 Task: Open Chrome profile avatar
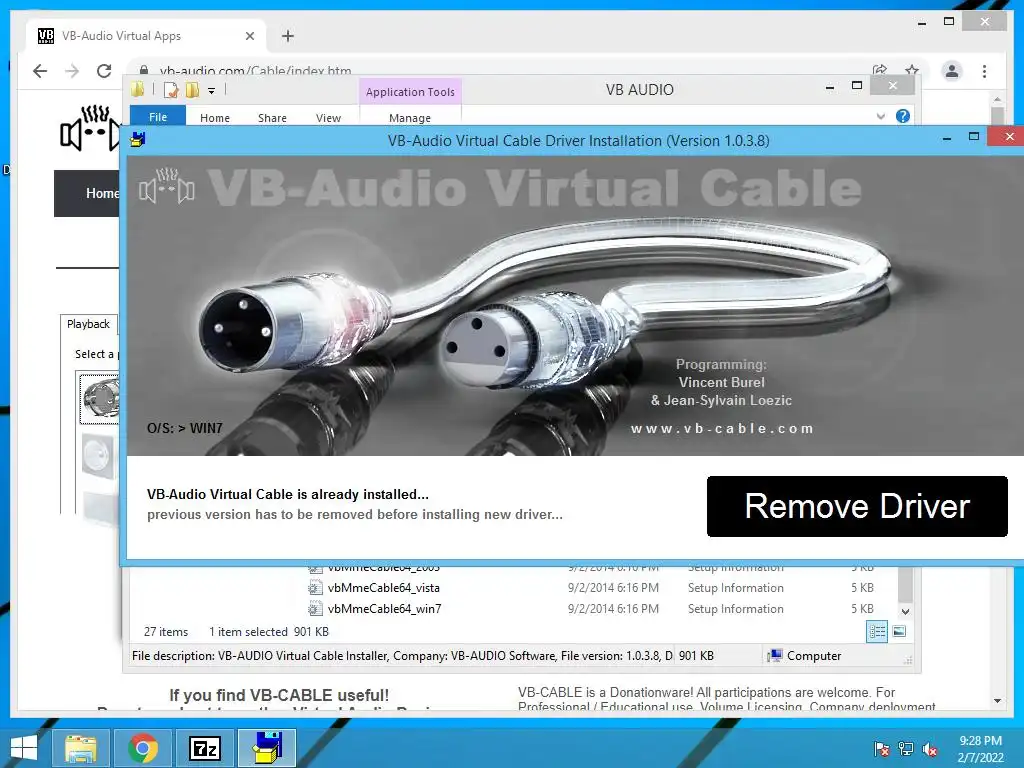[x=952, y=71]
